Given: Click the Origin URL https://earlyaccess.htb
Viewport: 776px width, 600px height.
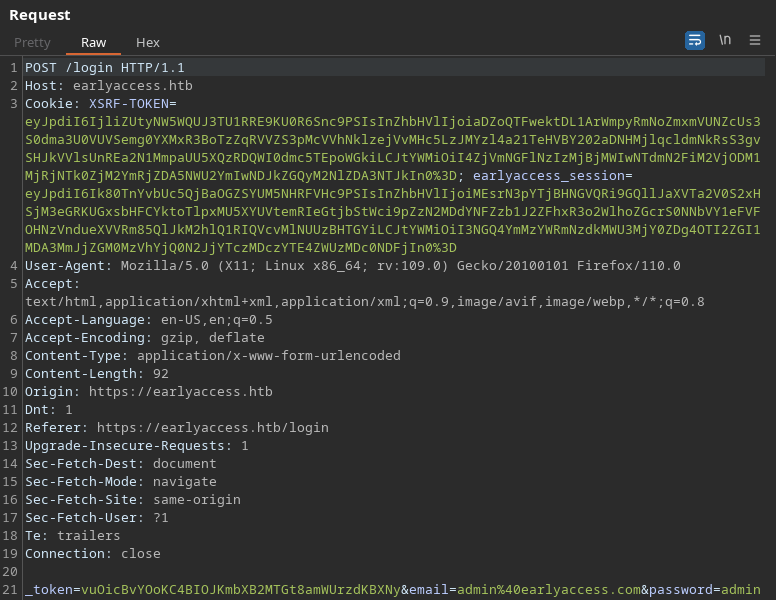Looking at the screenshot, I should pos(180,392).
